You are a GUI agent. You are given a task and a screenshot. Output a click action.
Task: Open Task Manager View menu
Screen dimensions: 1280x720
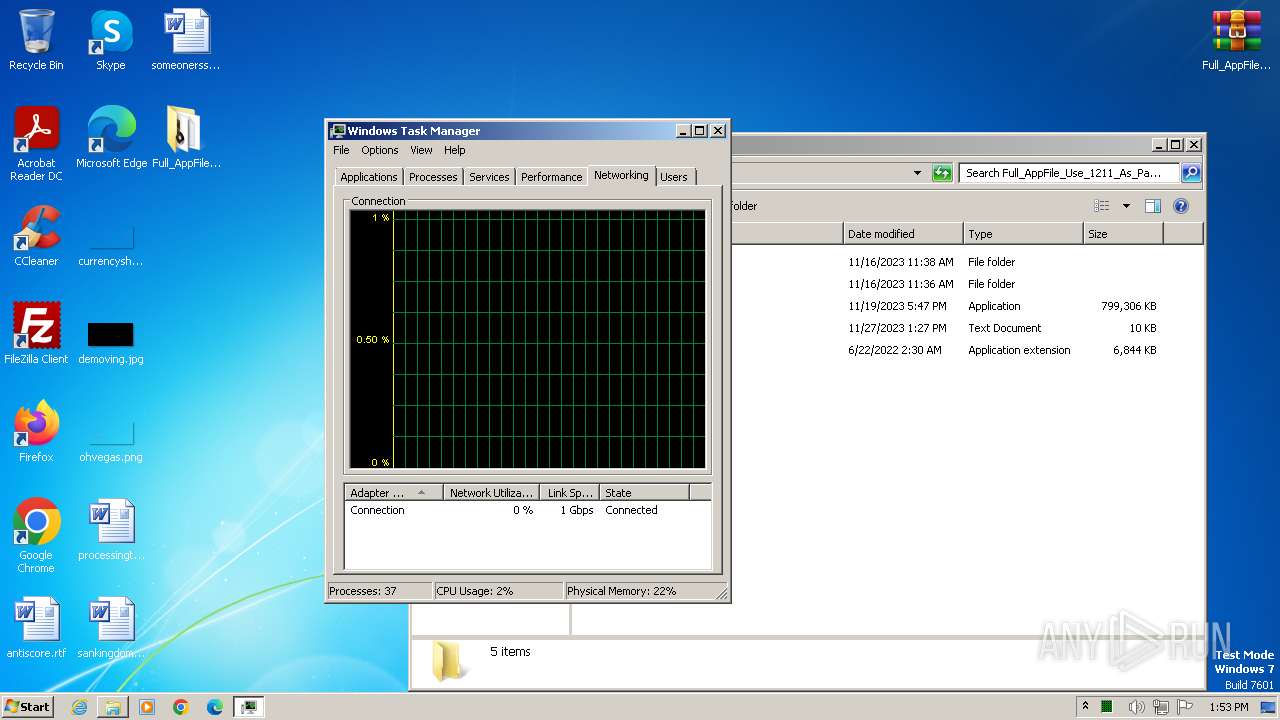421,150
